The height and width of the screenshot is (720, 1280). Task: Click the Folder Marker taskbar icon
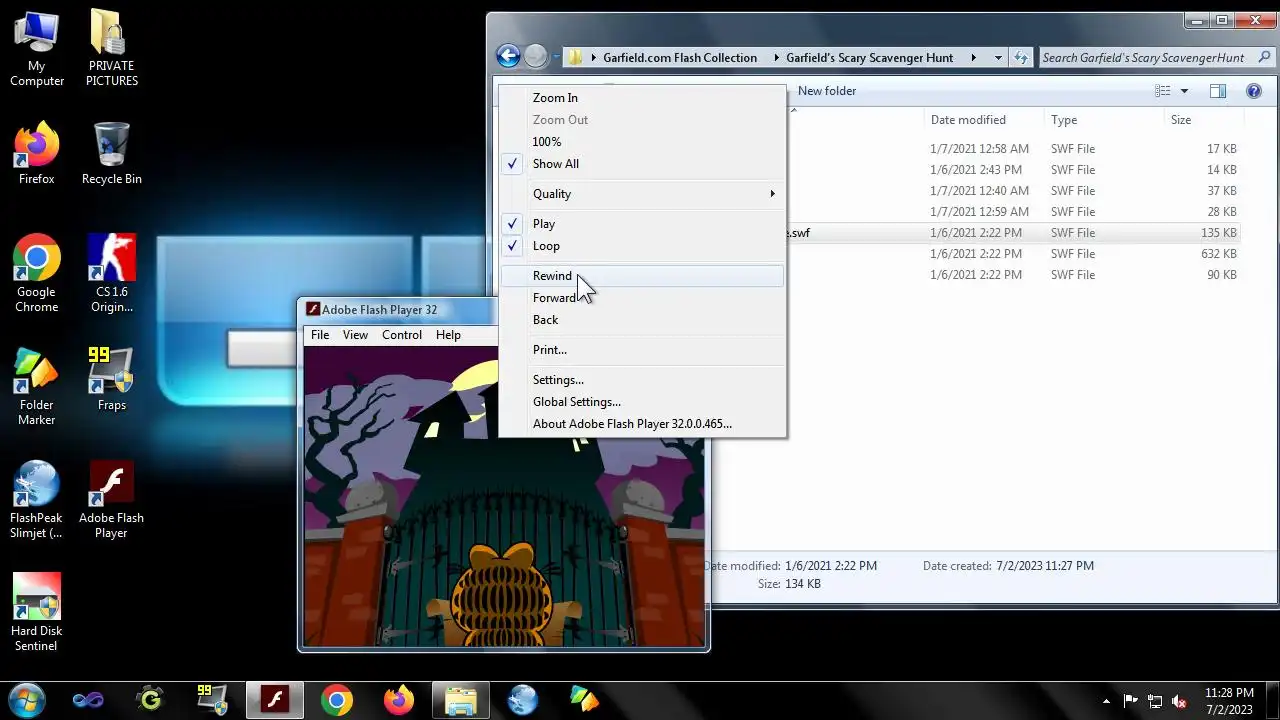(584, 700)
